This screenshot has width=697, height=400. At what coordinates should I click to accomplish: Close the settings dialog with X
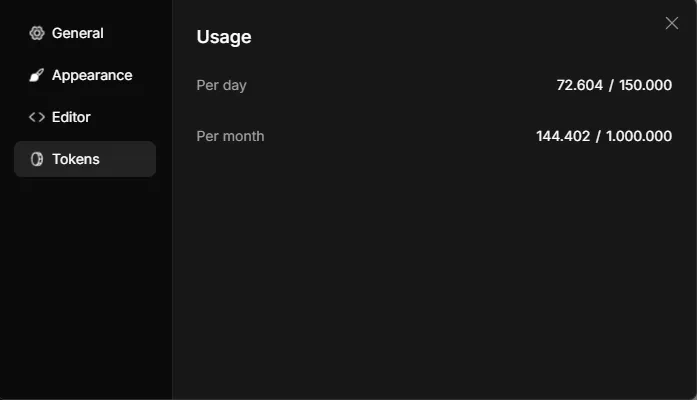click(x=672, y=23)
